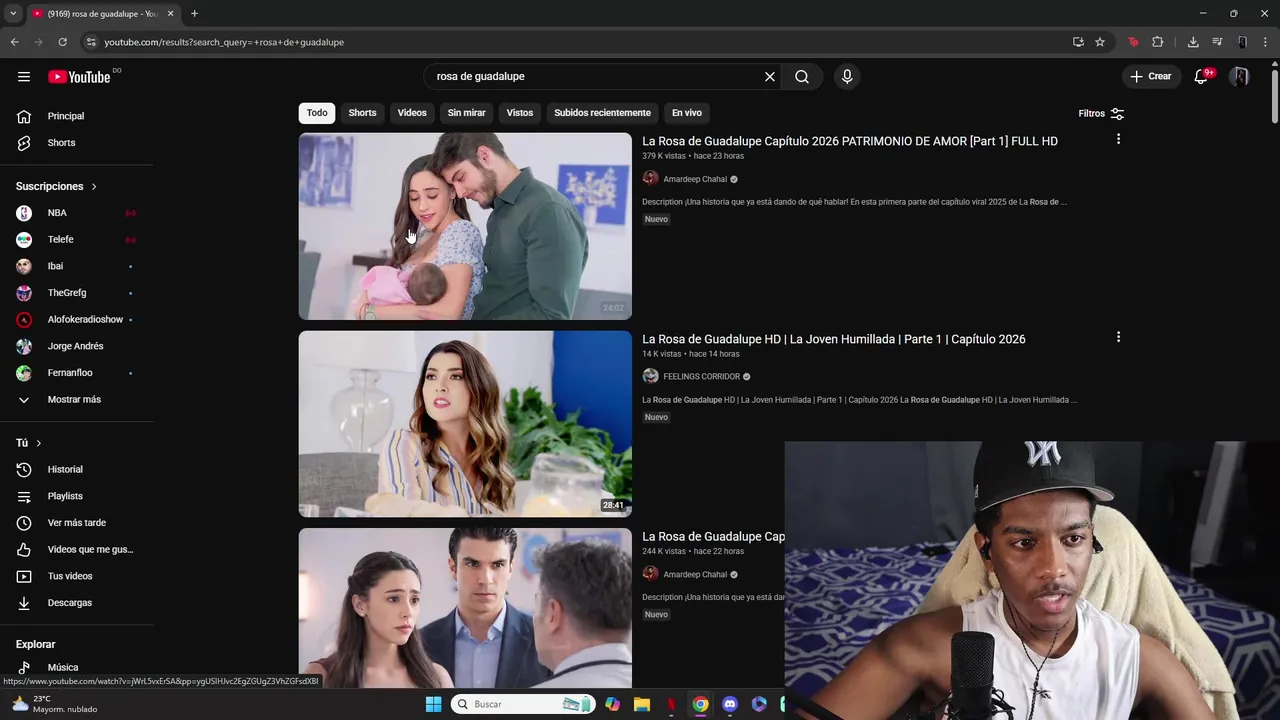Image resolution: width=1280 pixels, height=720 pixels.
Task: Click the Windows taskbar Buscar search box
Action: point(521,704)
